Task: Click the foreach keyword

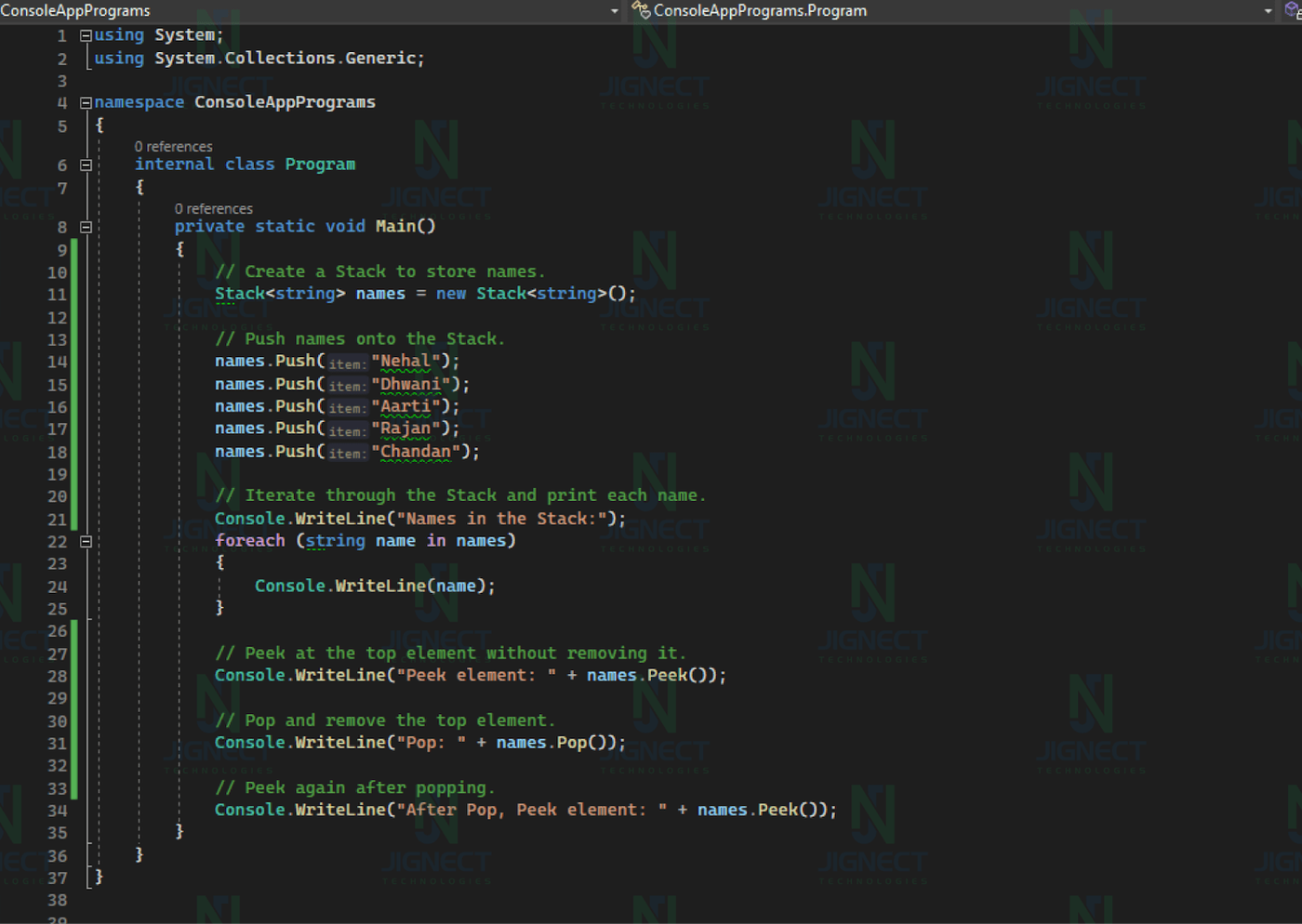Action: point(250,541)
